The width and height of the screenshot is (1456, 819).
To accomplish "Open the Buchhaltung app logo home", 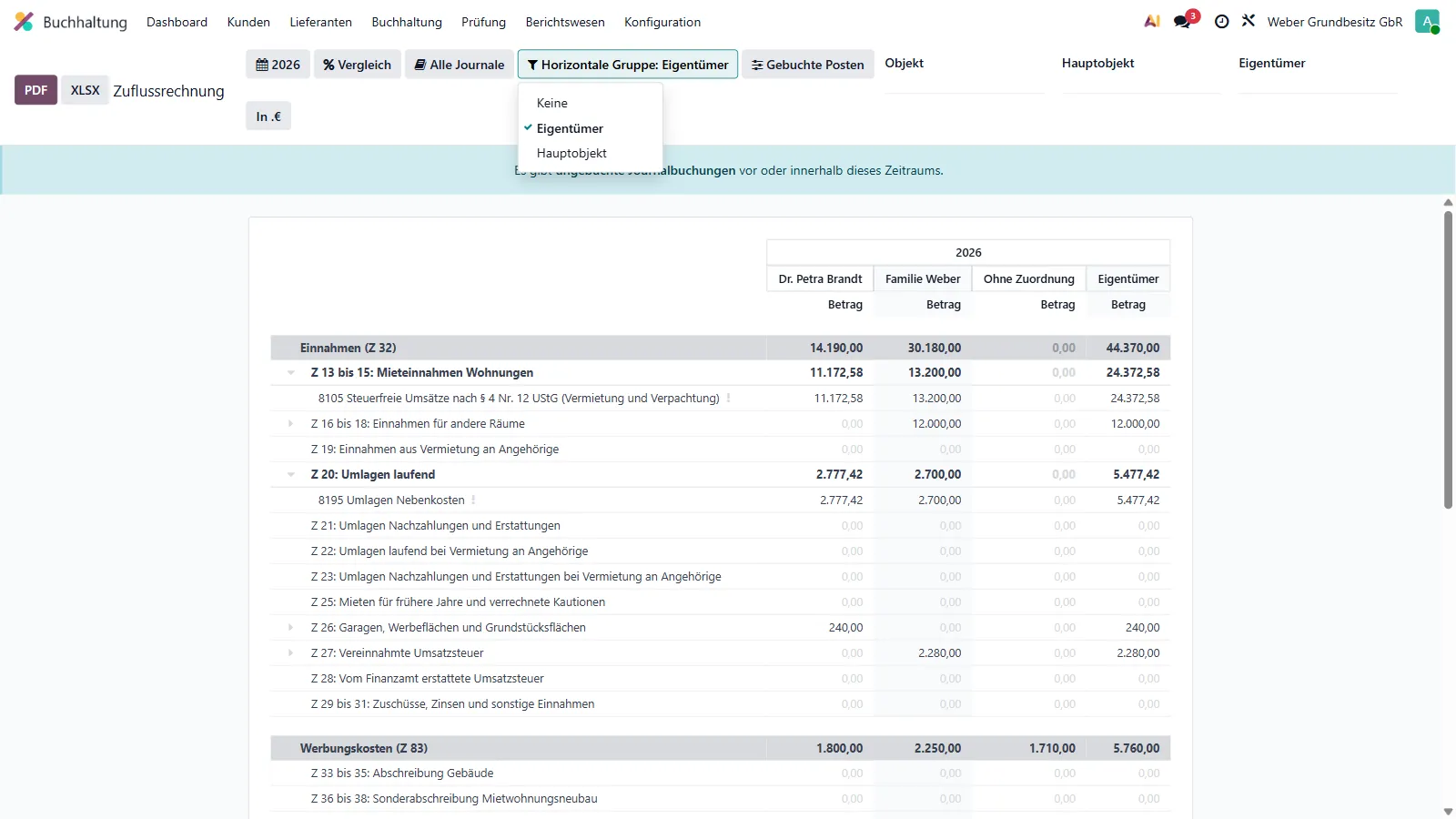I will (71, 22).
